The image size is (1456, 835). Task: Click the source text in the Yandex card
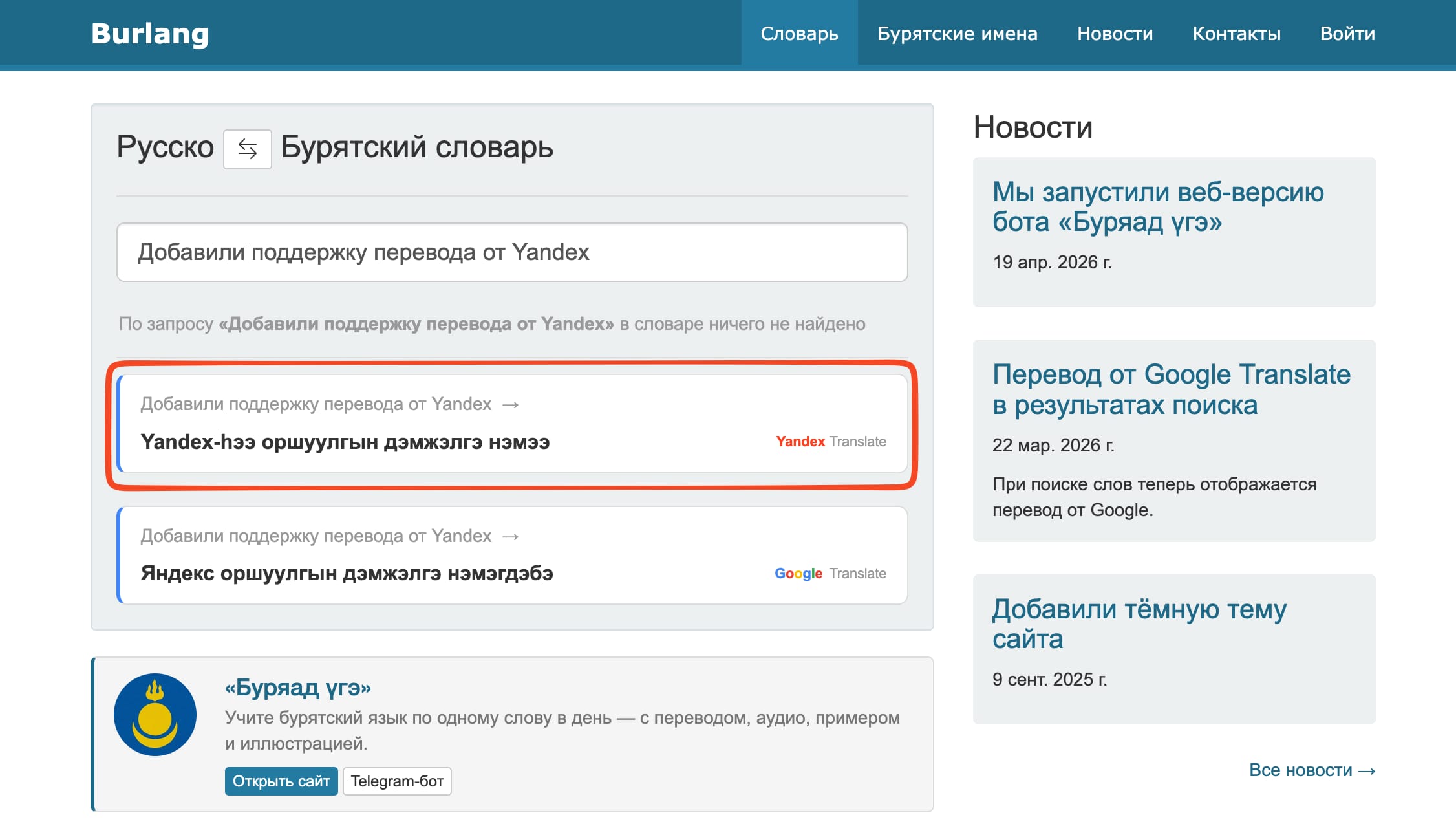tap(316, 404)
